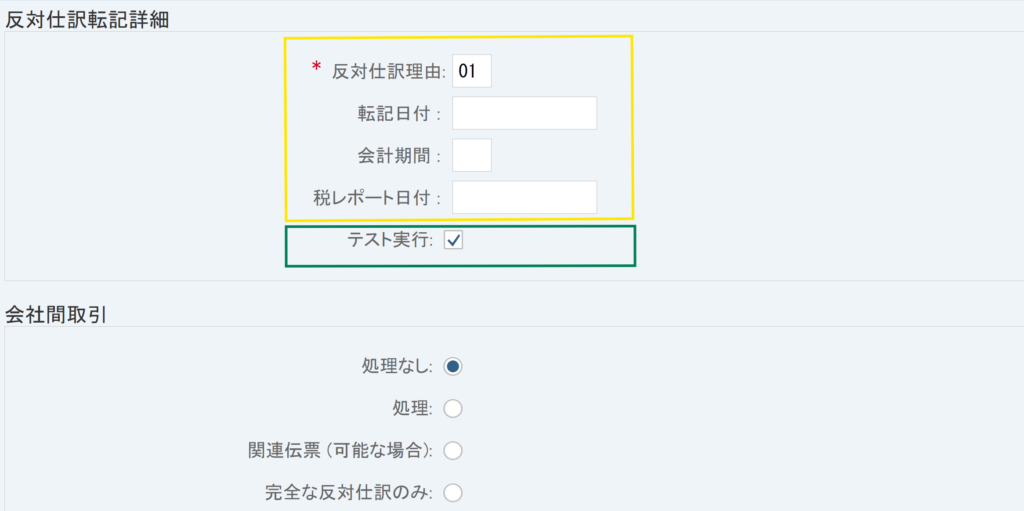Viewport: 1024px width, 511px height.
Task: Click the 会社間取引 section heading
Action: [x=56, y=315]
